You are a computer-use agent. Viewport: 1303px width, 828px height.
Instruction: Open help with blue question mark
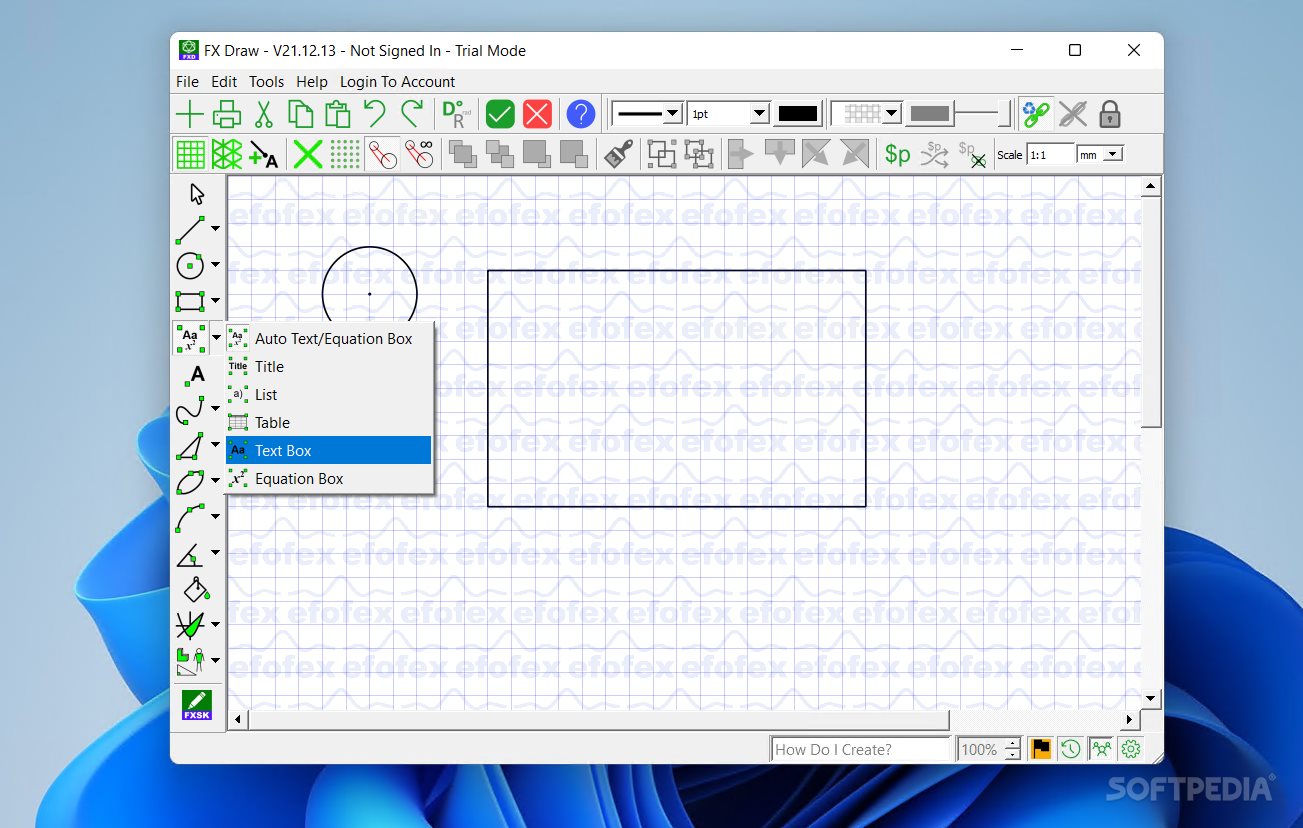(x=581, y=114)
